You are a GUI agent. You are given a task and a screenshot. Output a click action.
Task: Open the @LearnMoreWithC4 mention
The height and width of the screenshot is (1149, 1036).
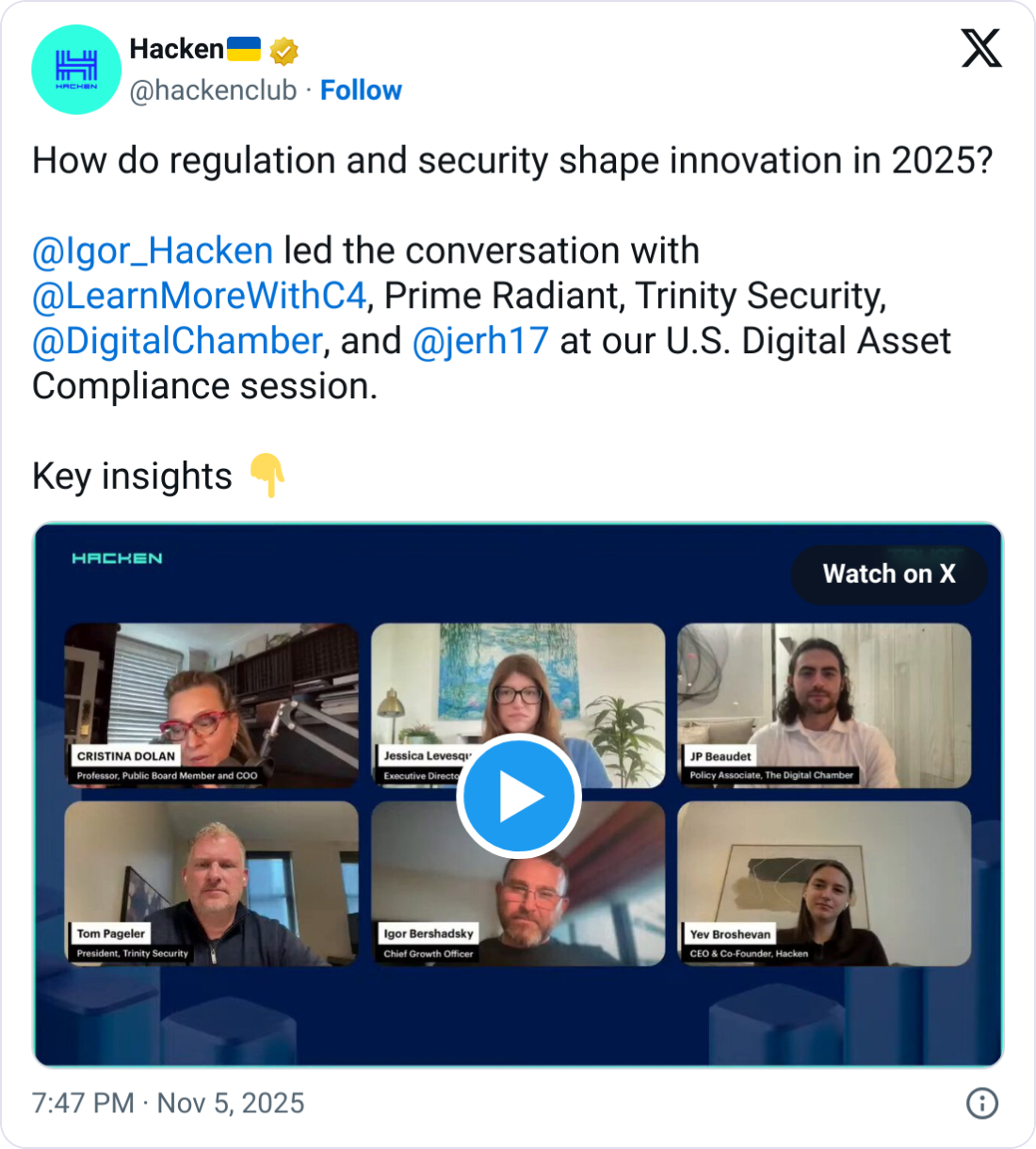point(199,296)
